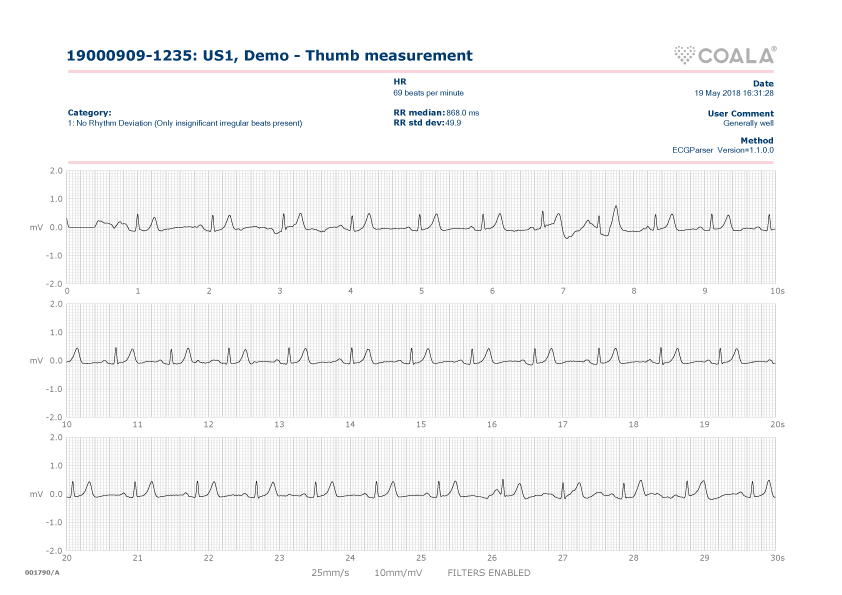Click the '10mm/mV' gain label

click(x=398, y=573)
